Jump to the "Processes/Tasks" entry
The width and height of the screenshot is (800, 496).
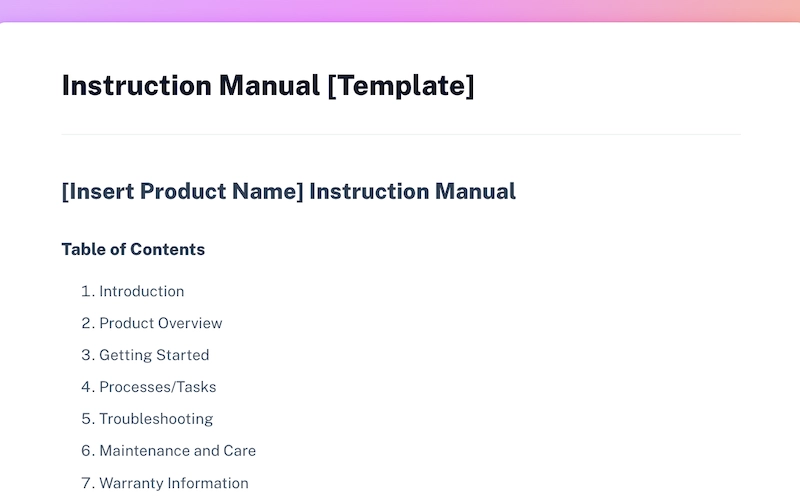[157, 387]
